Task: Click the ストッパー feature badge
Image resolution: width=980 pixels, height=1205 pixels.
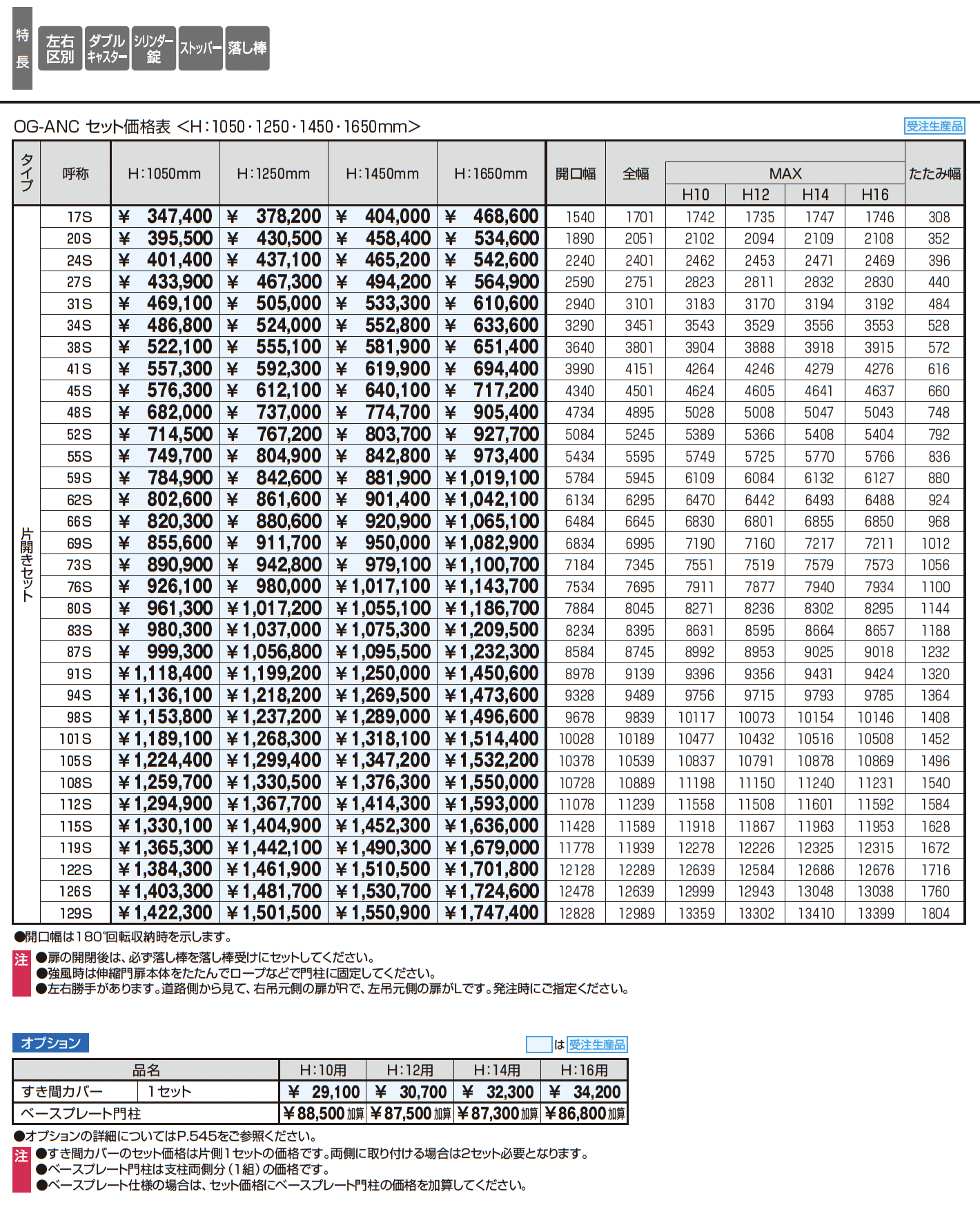Action: pyautogui.click(x=201, y=48)
